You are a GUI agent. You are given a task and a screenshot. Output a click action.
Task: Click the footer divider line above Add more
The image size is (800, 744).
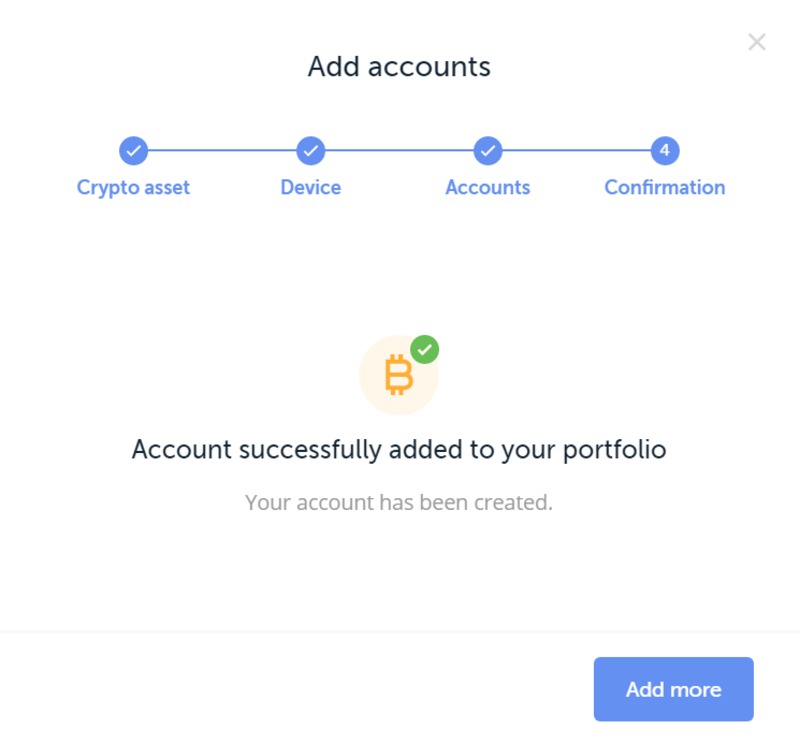coord(399,632)
